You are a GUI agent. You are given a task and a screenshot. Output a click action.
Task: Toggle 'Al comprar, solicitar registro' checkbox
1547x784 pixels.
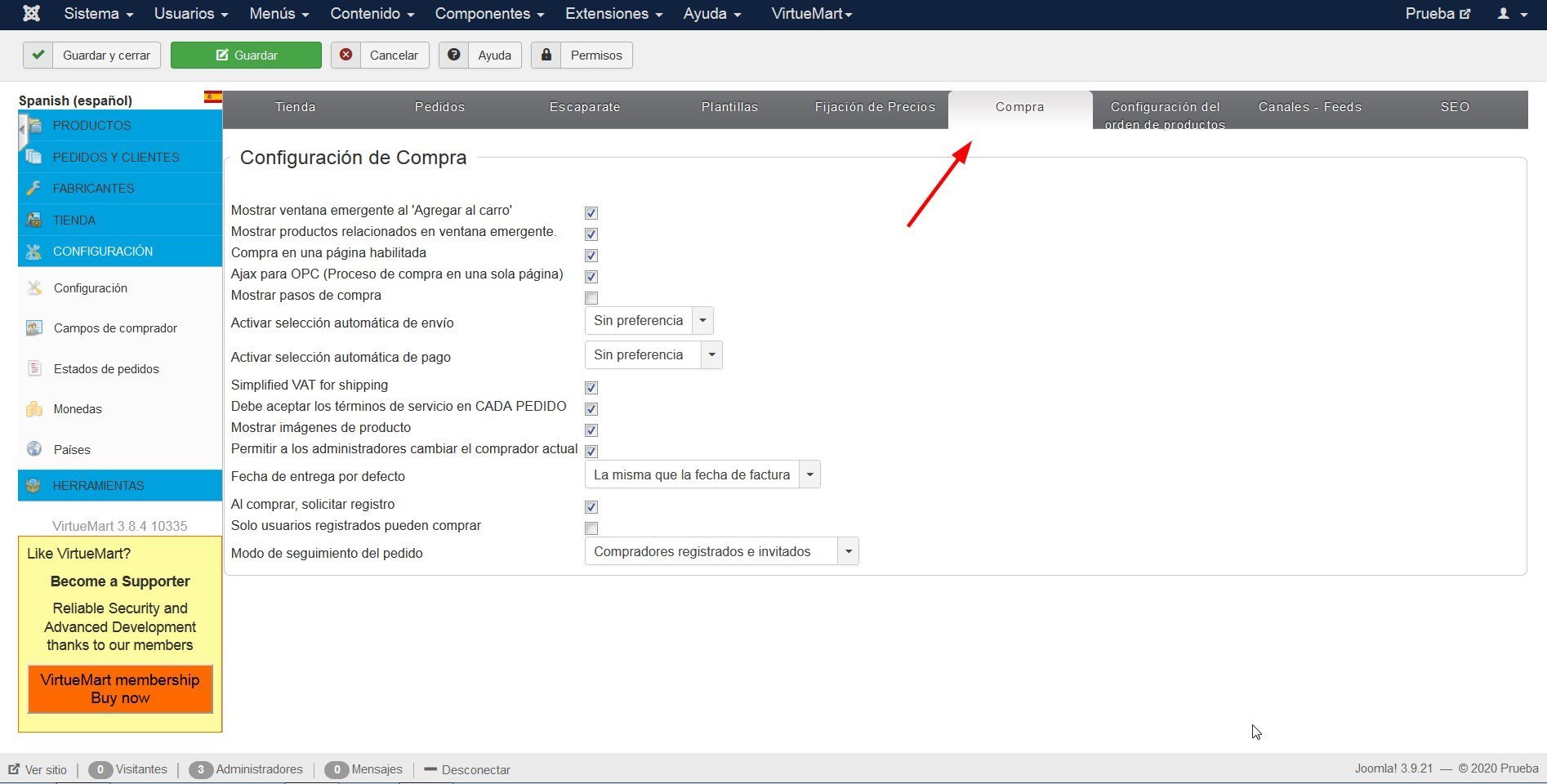tap(591, 507)
